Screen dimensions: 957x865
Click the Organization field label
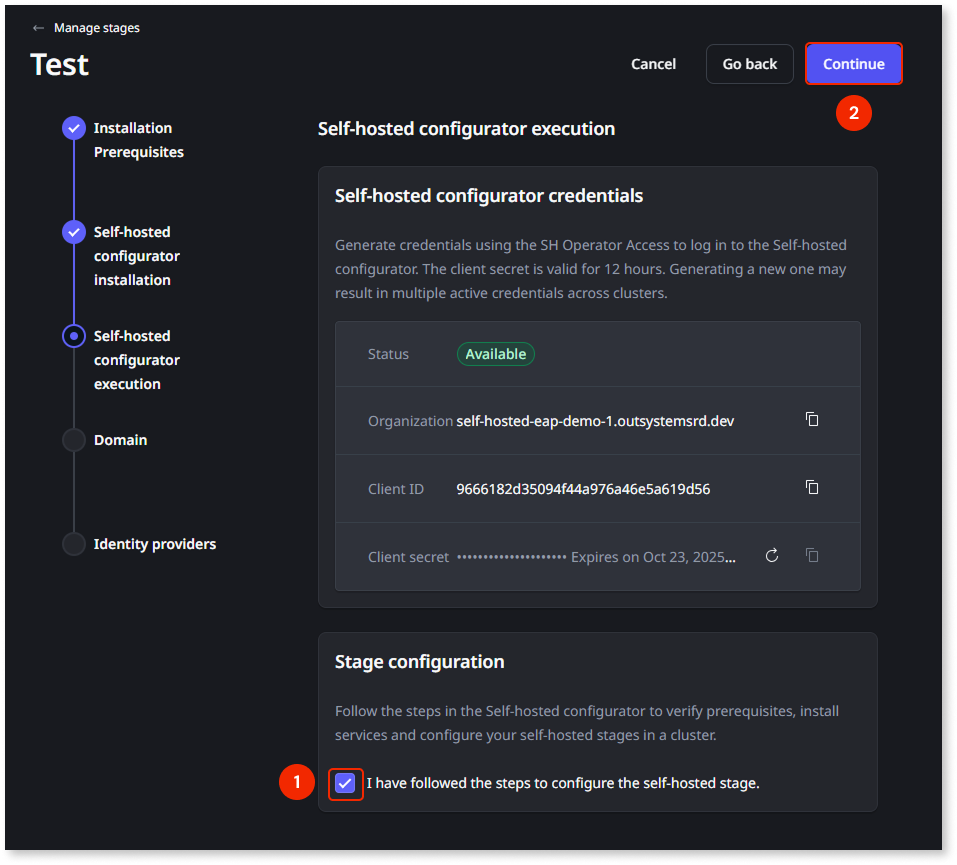click(x=410, y=421)
